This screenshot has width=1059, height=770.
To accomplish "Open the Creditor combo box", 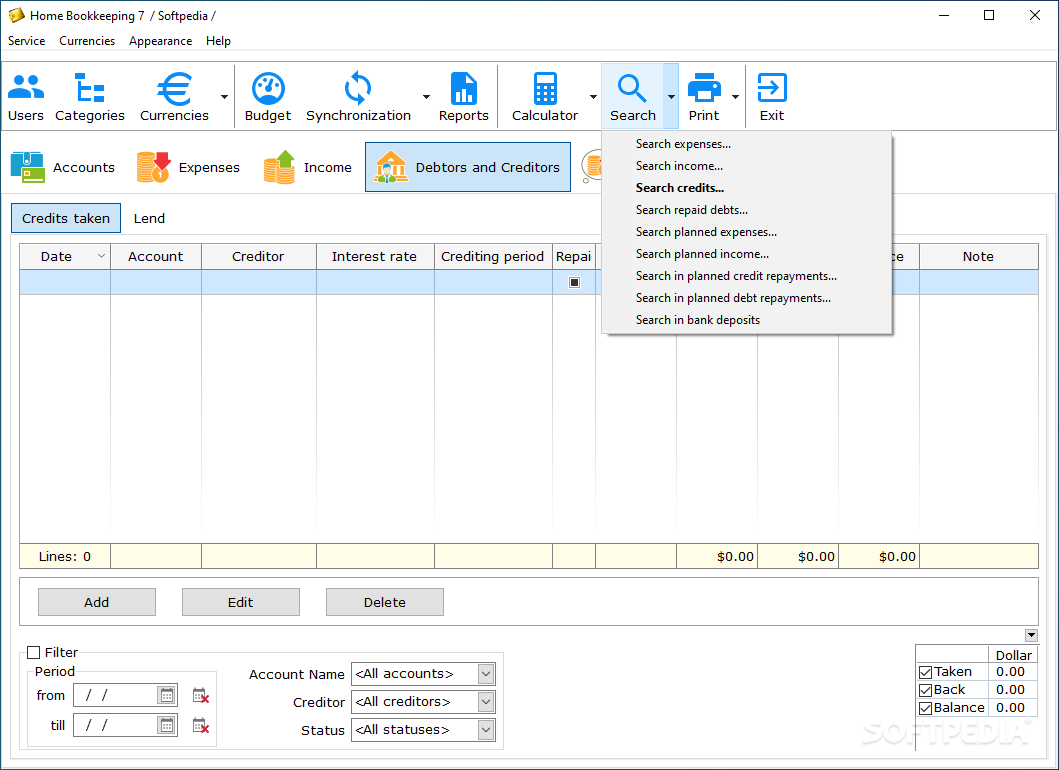I will (423, 702).
